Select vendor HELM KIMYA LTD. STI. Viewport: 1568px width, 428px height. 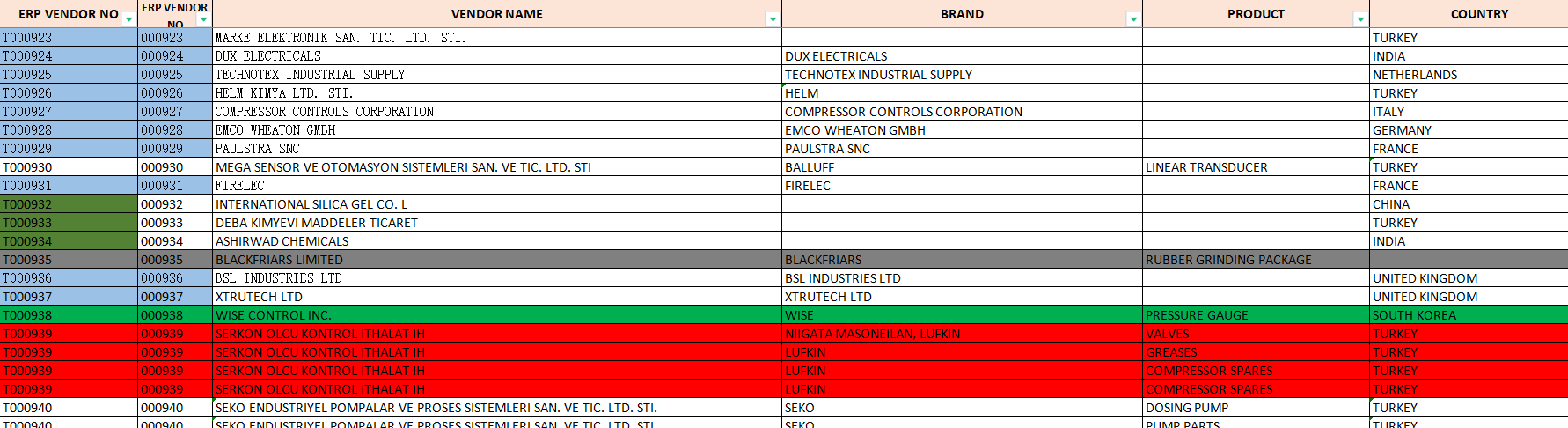(497, 93)
